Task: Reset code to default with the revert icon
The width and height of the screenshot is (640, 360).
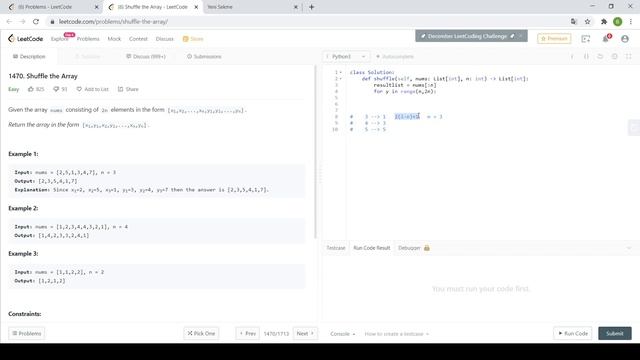Action: [600, 56]
